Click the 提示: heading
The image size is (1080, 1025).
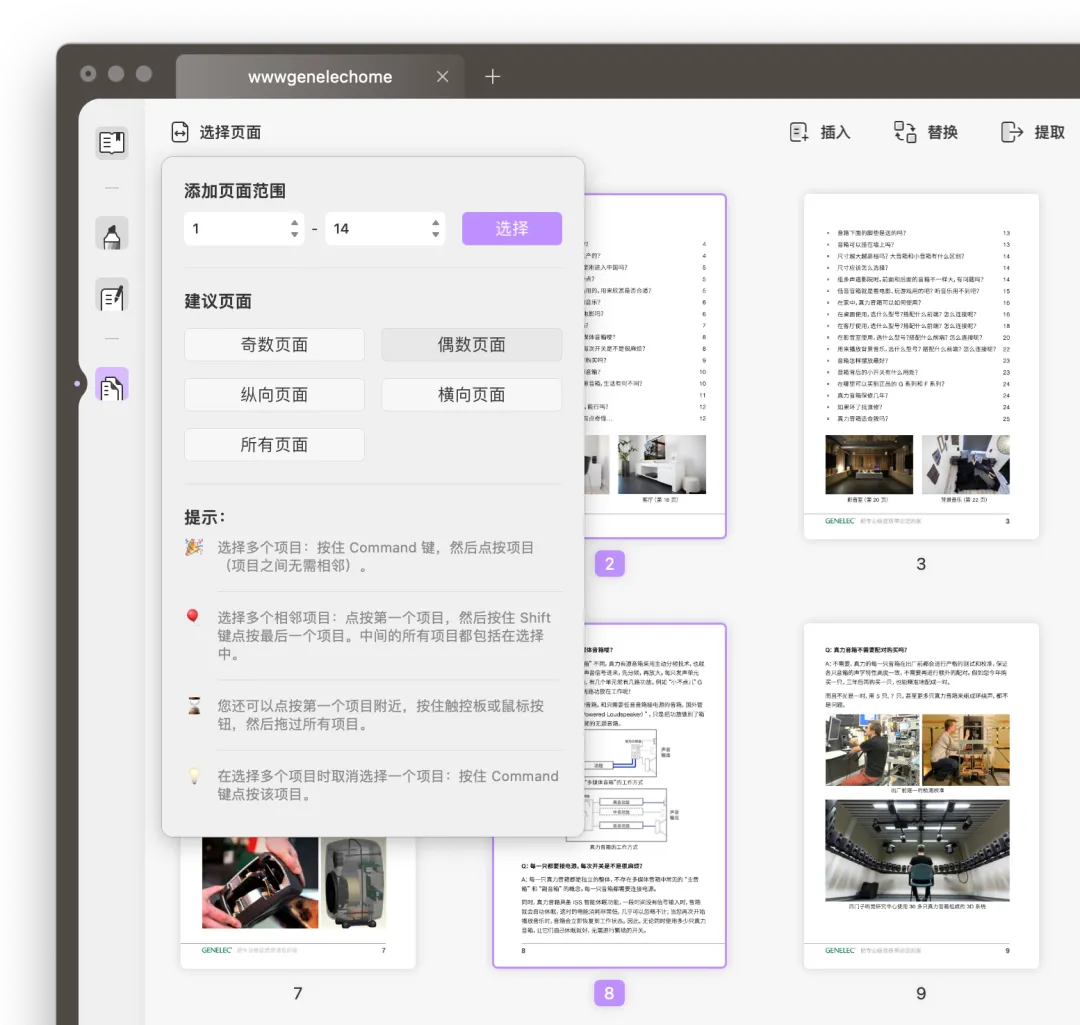coord(205,517)
